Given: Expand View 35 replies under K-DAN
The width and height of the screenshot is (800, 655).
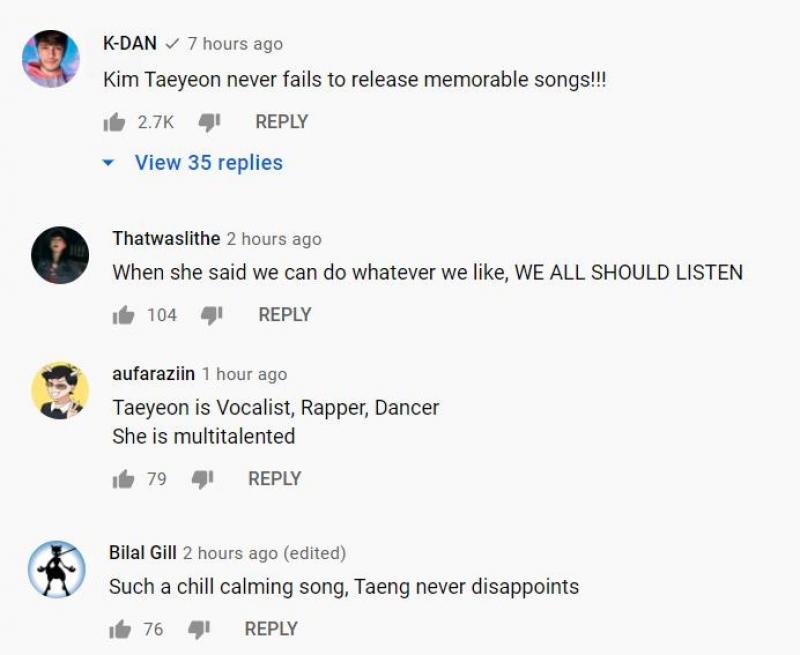Looking at the screenshot, I should click(x=208, y=163).
